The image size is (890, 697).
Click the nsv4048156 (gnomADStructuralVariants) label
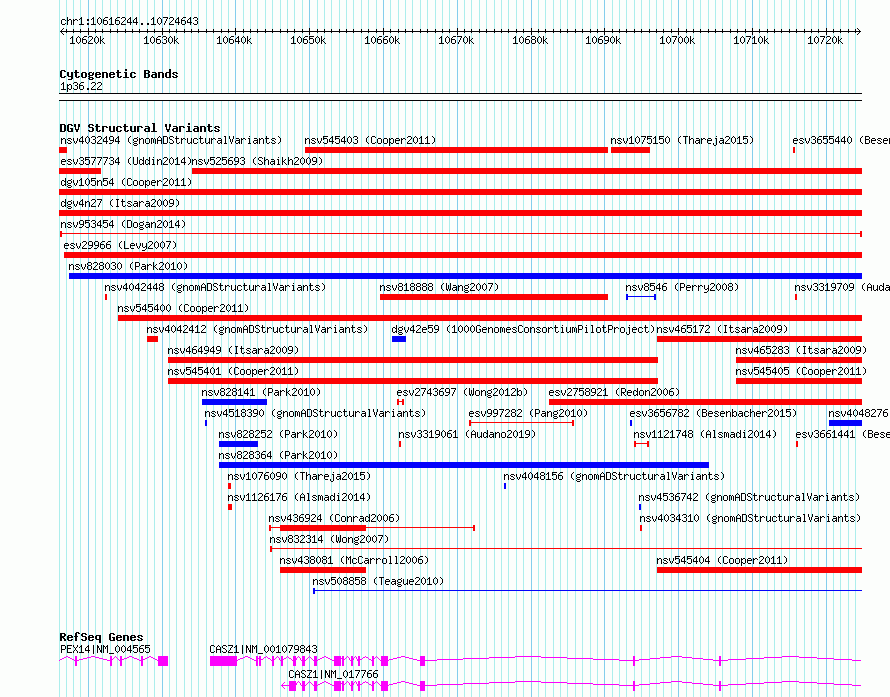click(614, 476)
